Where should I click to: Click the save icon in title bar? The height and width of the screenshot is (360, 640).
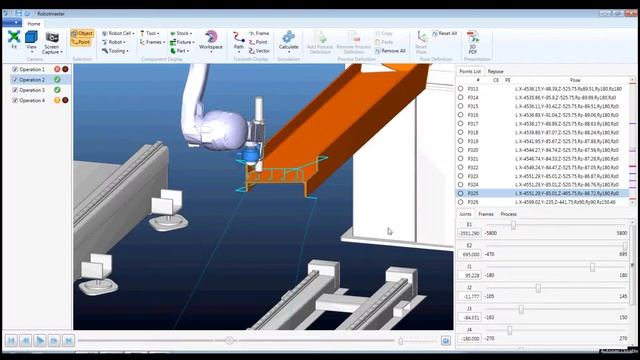[x=18, y=13]
